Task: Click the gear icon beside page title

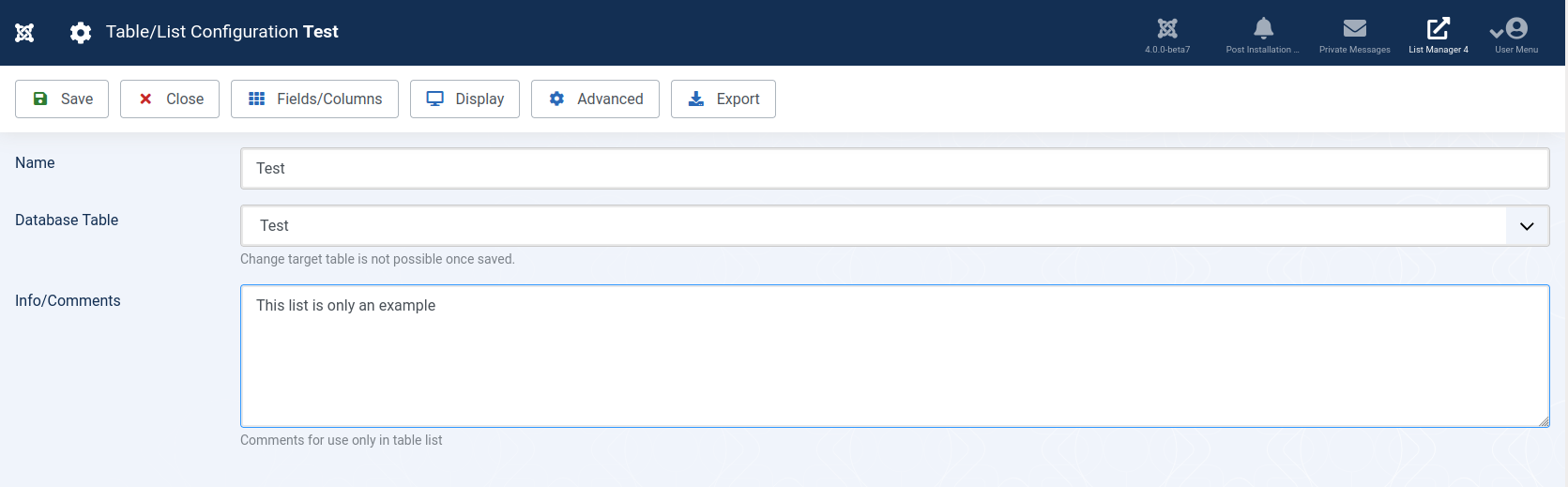Action: 81,33
